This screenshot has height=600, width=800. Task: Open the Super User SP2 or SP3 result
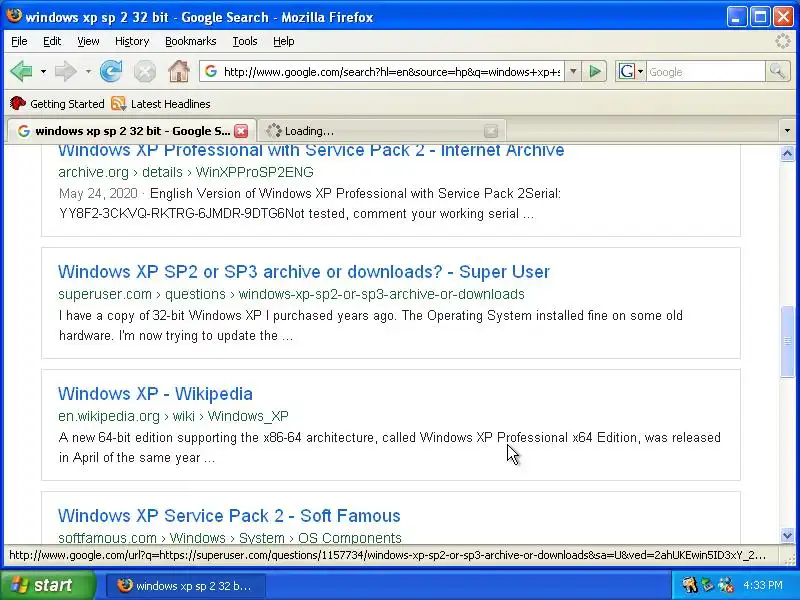coord(304,272)
